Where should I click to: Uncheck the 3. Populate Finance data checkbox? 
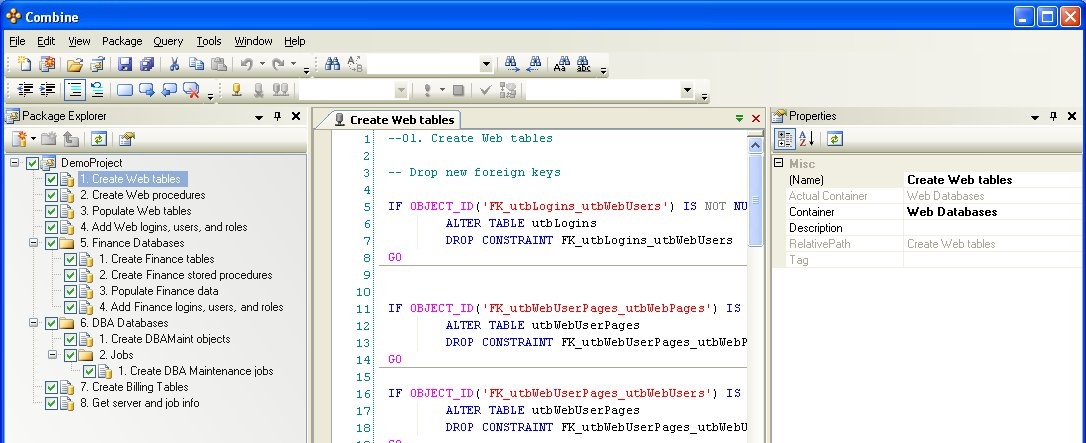(70, 291)
